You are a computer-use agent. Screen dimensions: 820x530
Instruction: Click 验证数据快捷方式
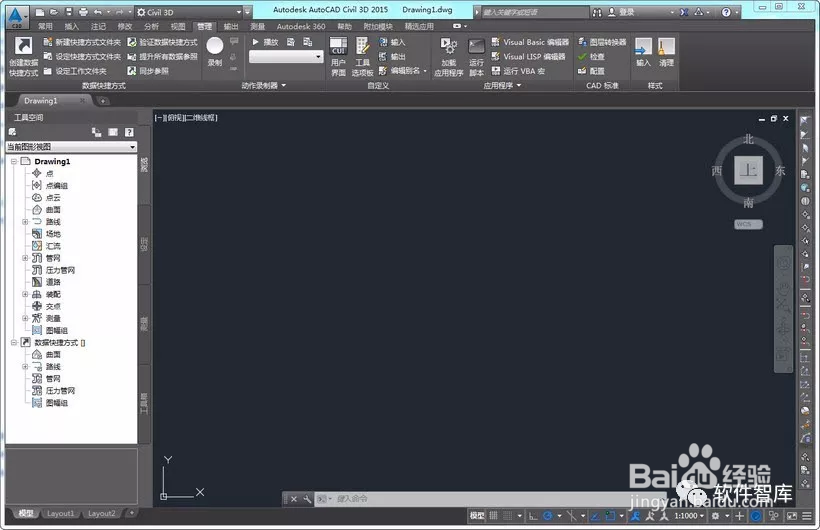pos(163,42)
